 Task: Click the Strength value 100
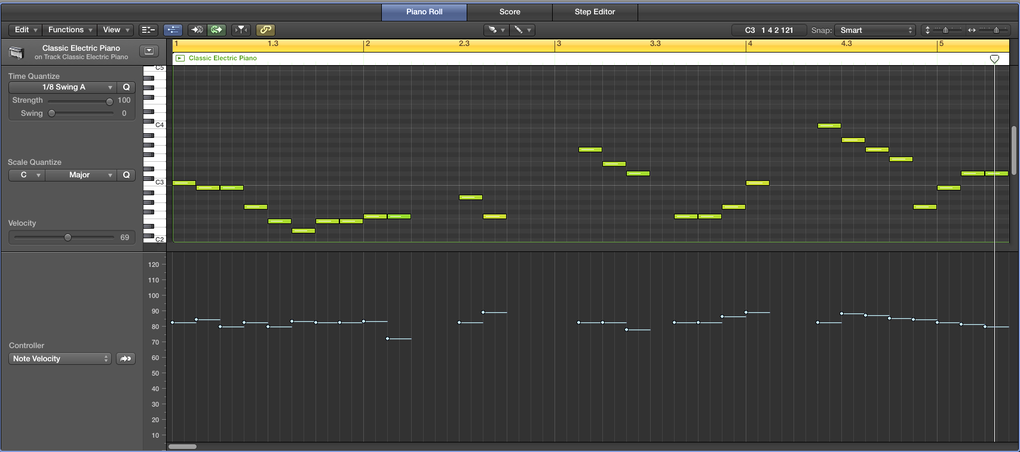pos(124,101)
